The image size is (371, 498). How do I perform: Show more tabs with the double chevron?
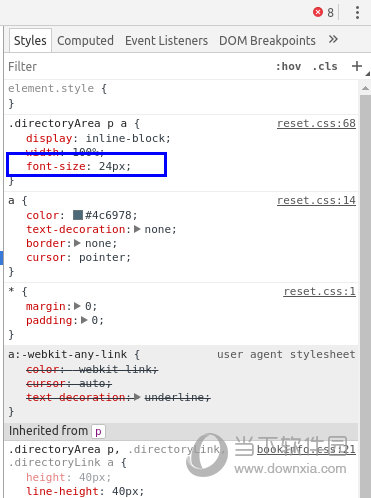pos(333,40)
